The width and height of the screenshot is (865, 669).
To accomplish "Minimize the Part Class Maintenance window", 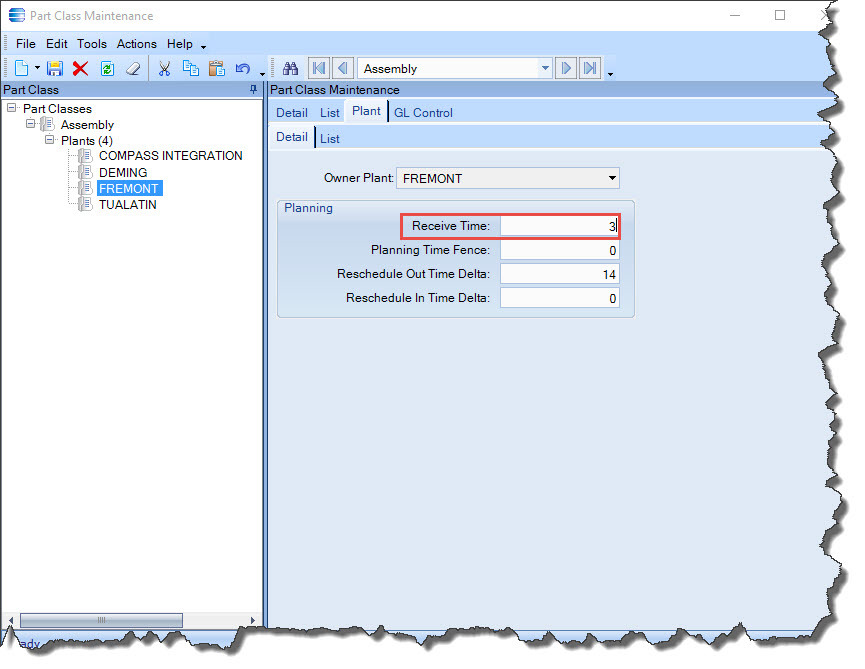I will pos(735,15).
